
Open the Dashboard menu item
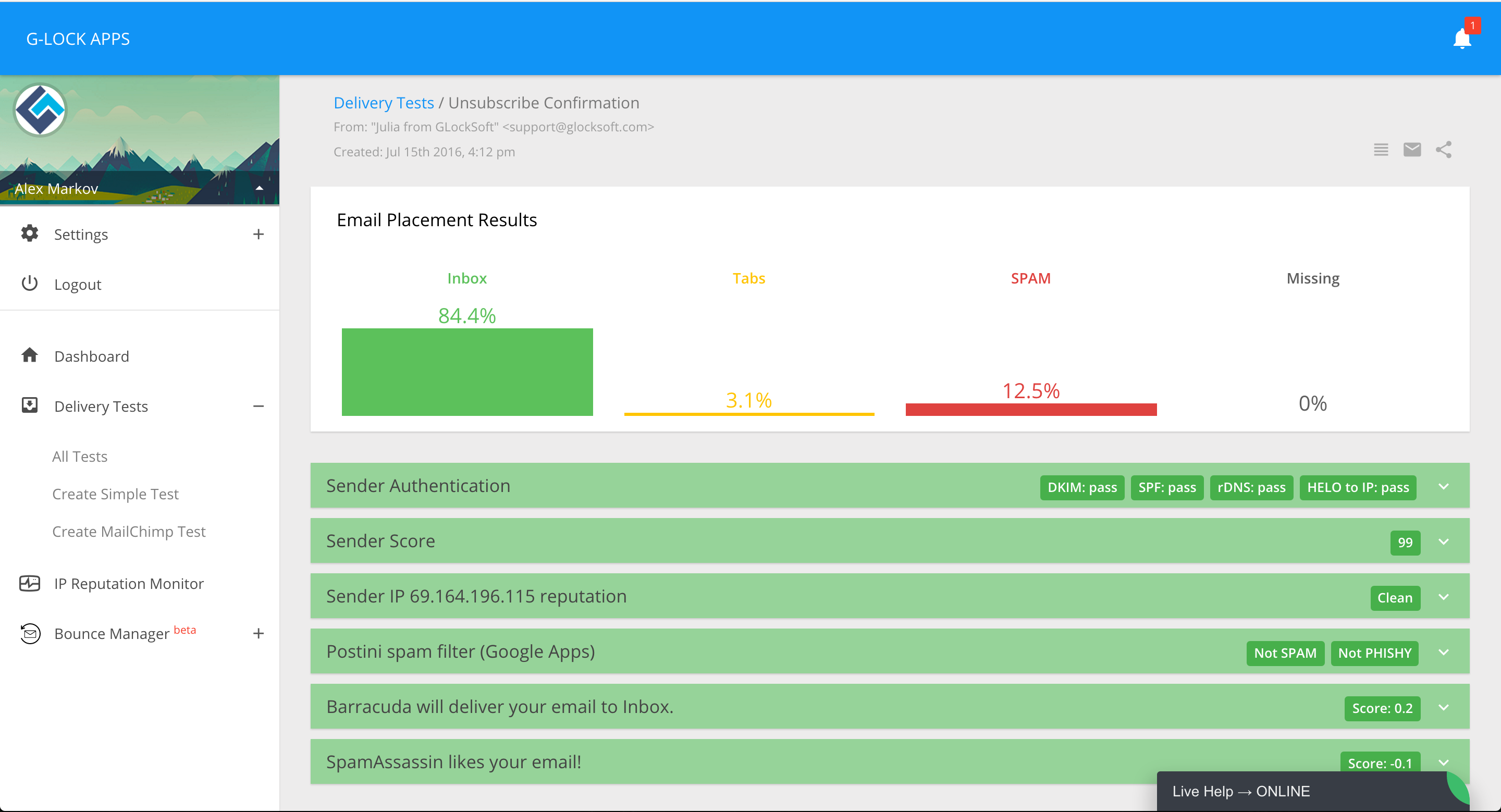click(x=92, y=356)
